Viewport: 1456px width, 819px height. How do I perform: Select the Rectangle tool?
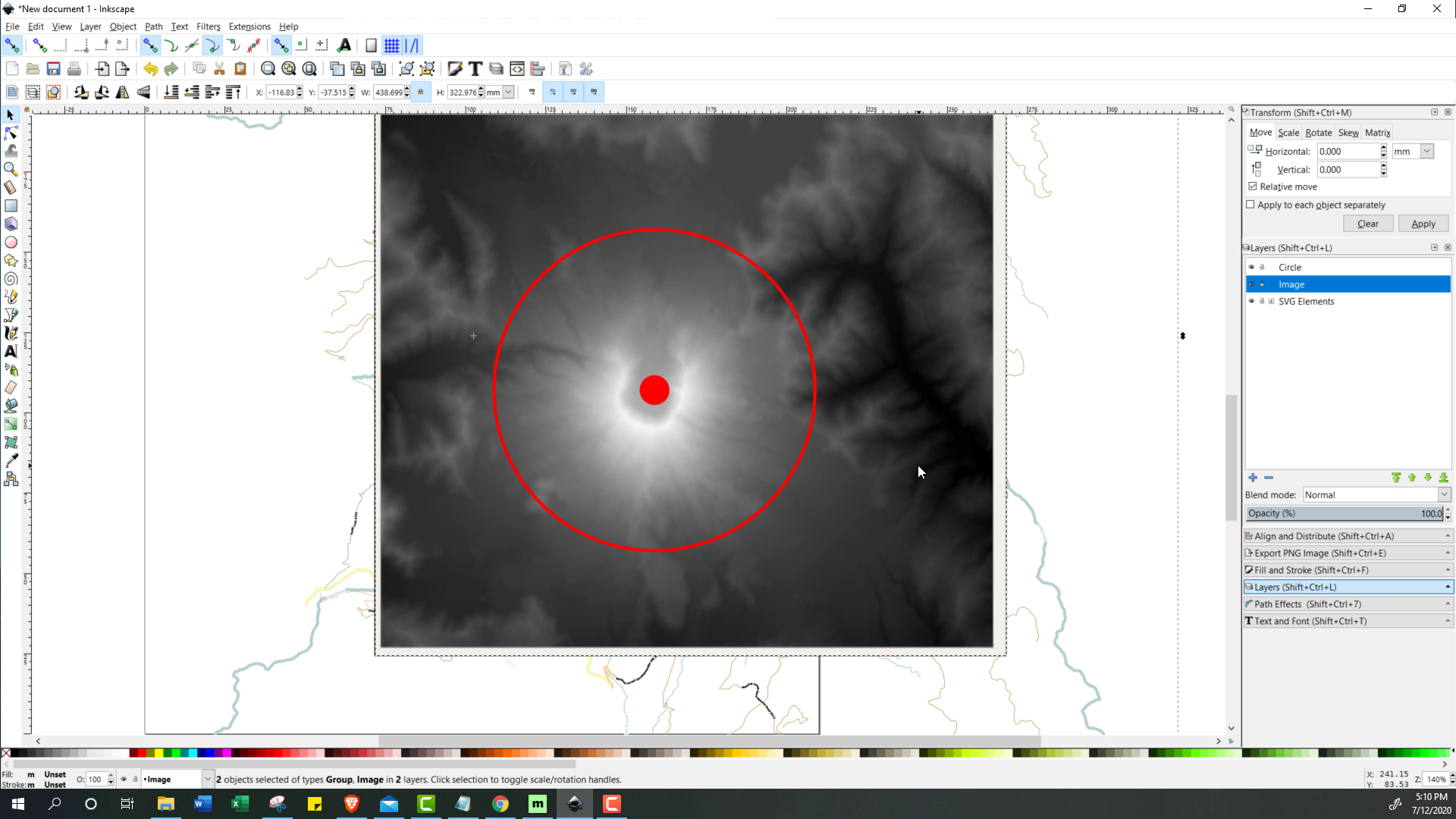(11, 206)
